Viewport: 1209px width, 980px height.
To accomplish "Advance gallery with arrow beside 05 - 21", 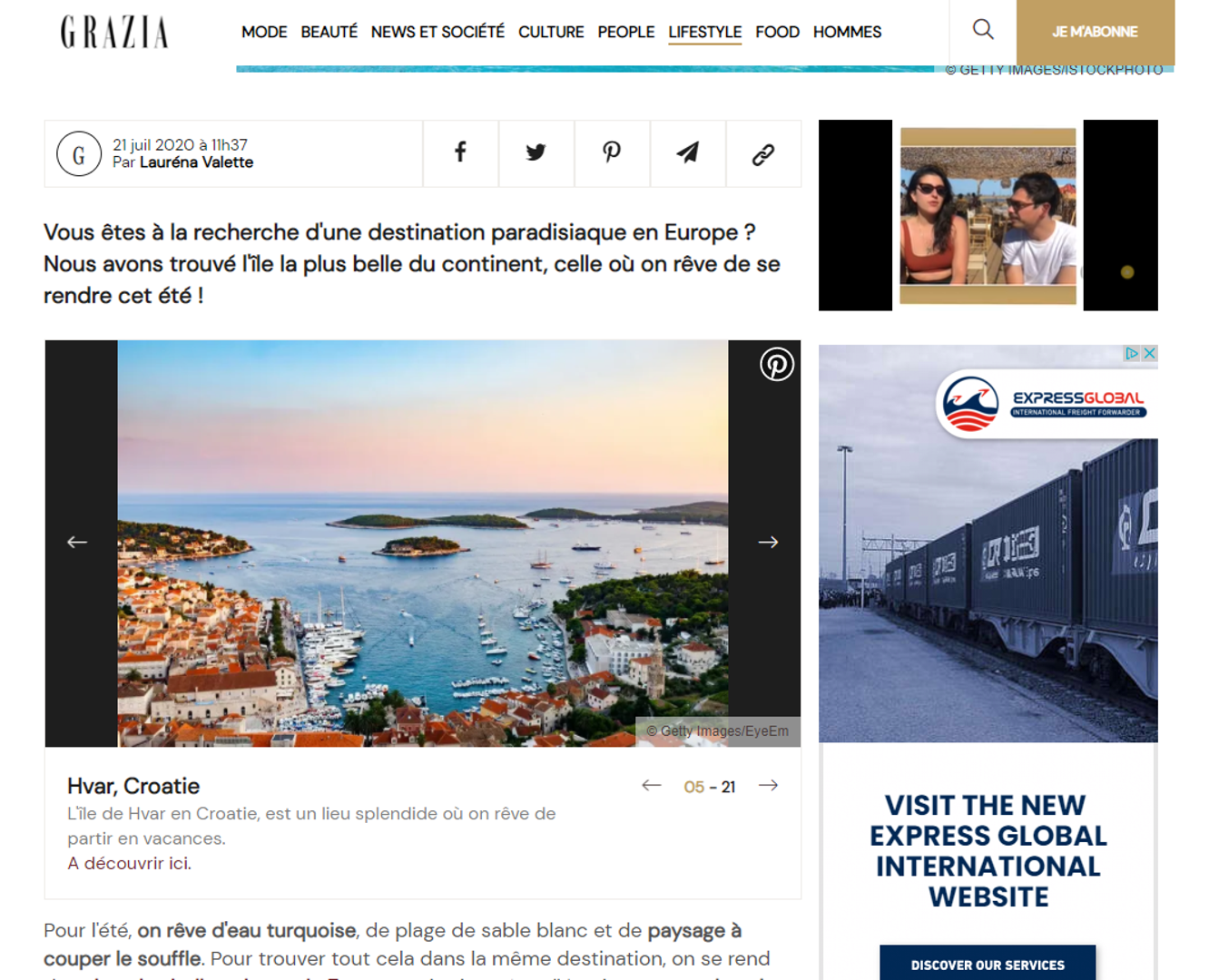I will [768, 785].
